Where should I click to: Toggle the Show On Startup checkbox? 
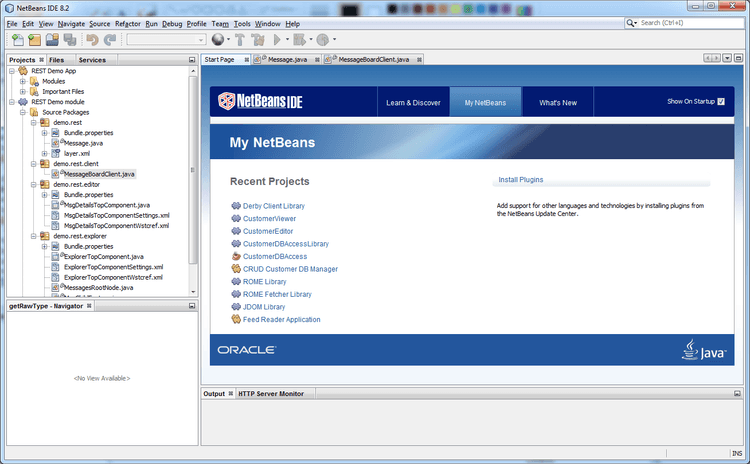coord(721,101)
